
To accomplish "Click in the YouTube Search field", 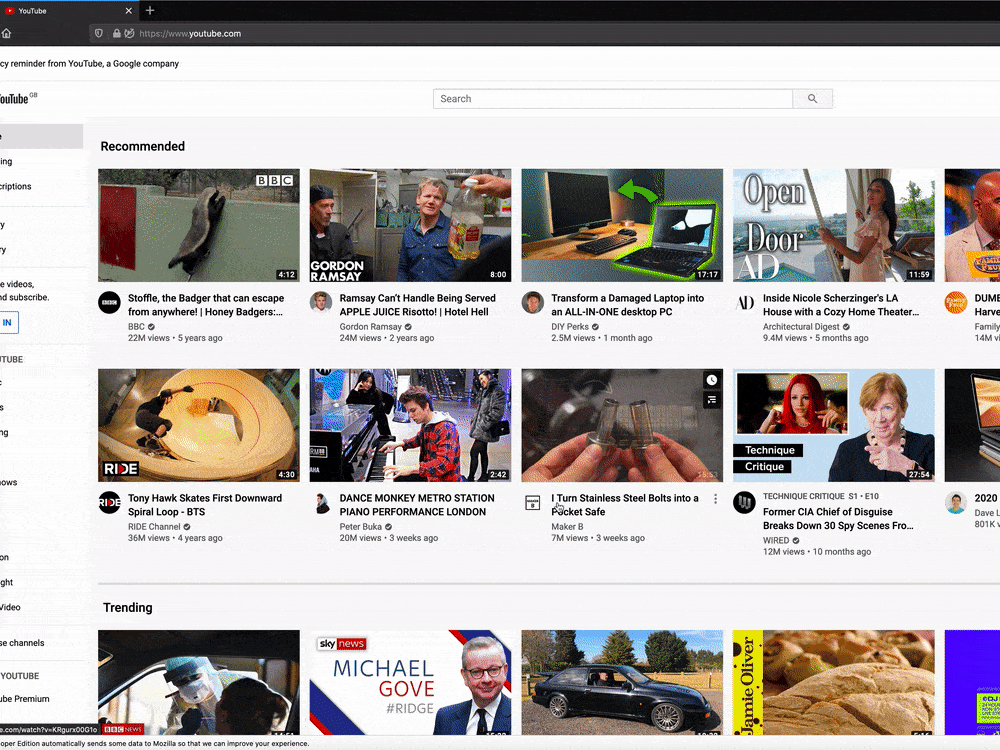I will tap(612, 99).
